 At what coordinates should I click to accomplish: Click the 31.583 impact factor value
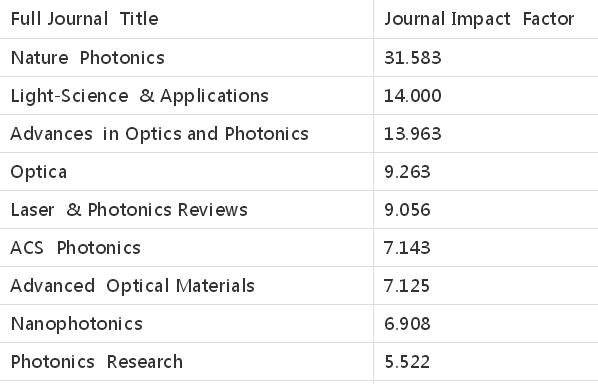(x=413, y=58)
